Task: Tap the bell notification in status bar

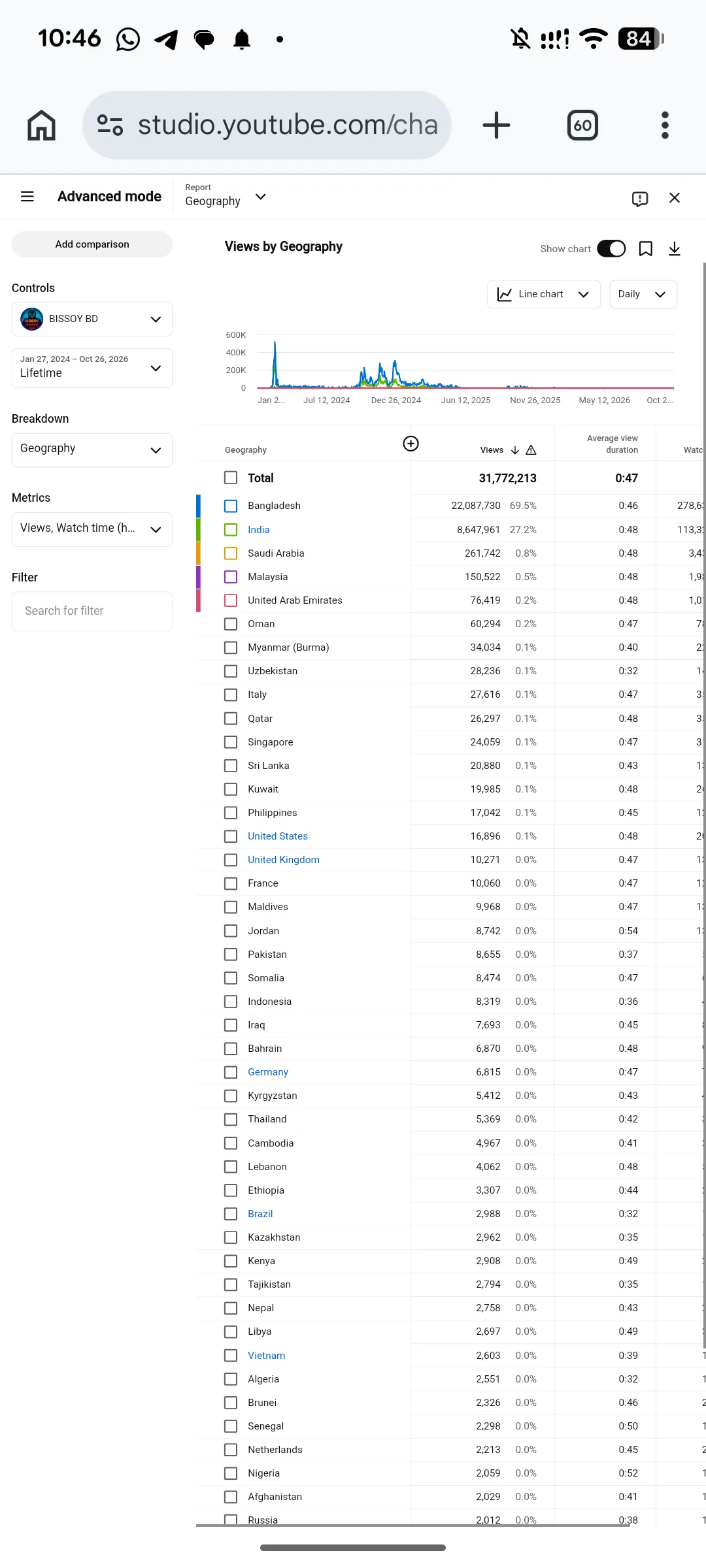Action: click(x=242, y=39)
